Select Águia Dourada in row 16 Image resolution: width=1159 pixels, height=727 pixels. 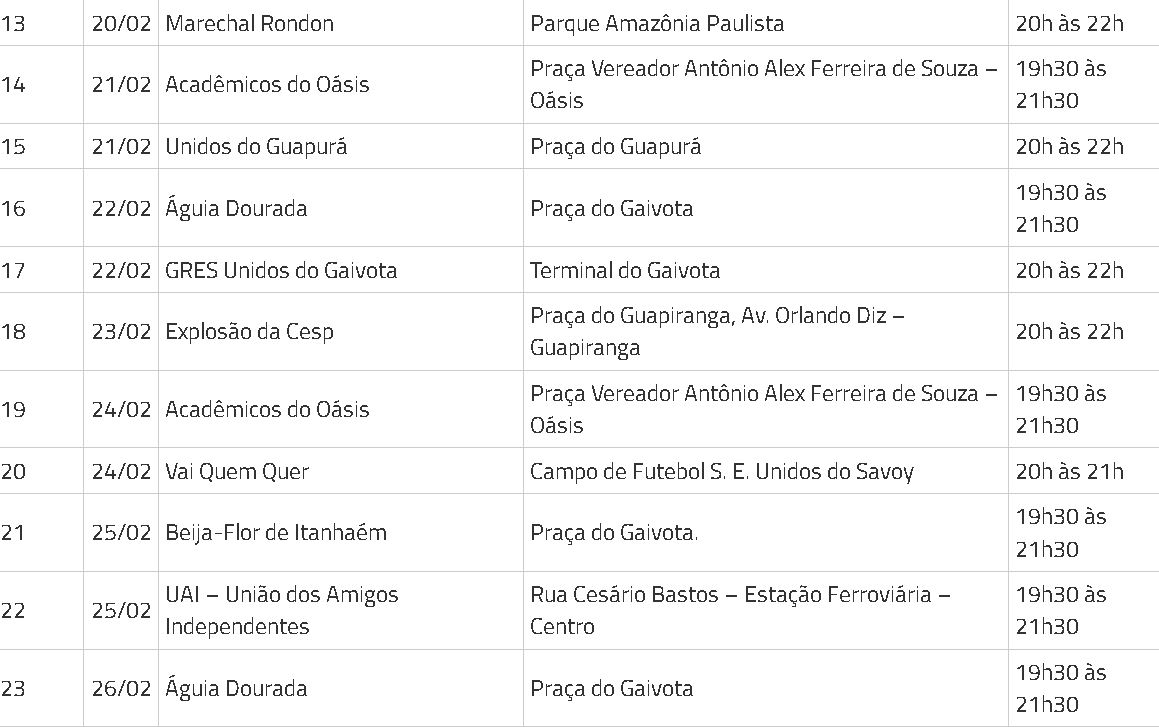click(236, 208)
